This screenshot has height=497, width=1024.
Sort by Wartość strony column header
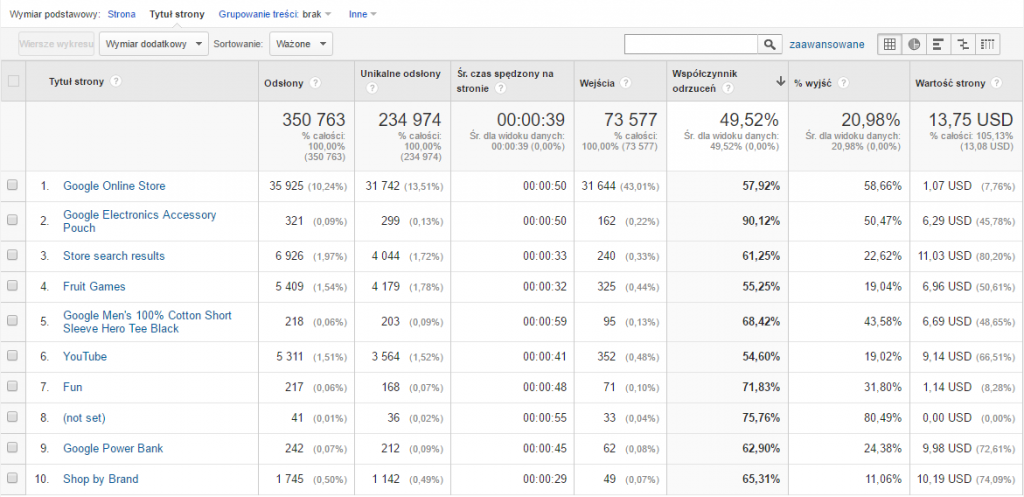tap(950, 83)
